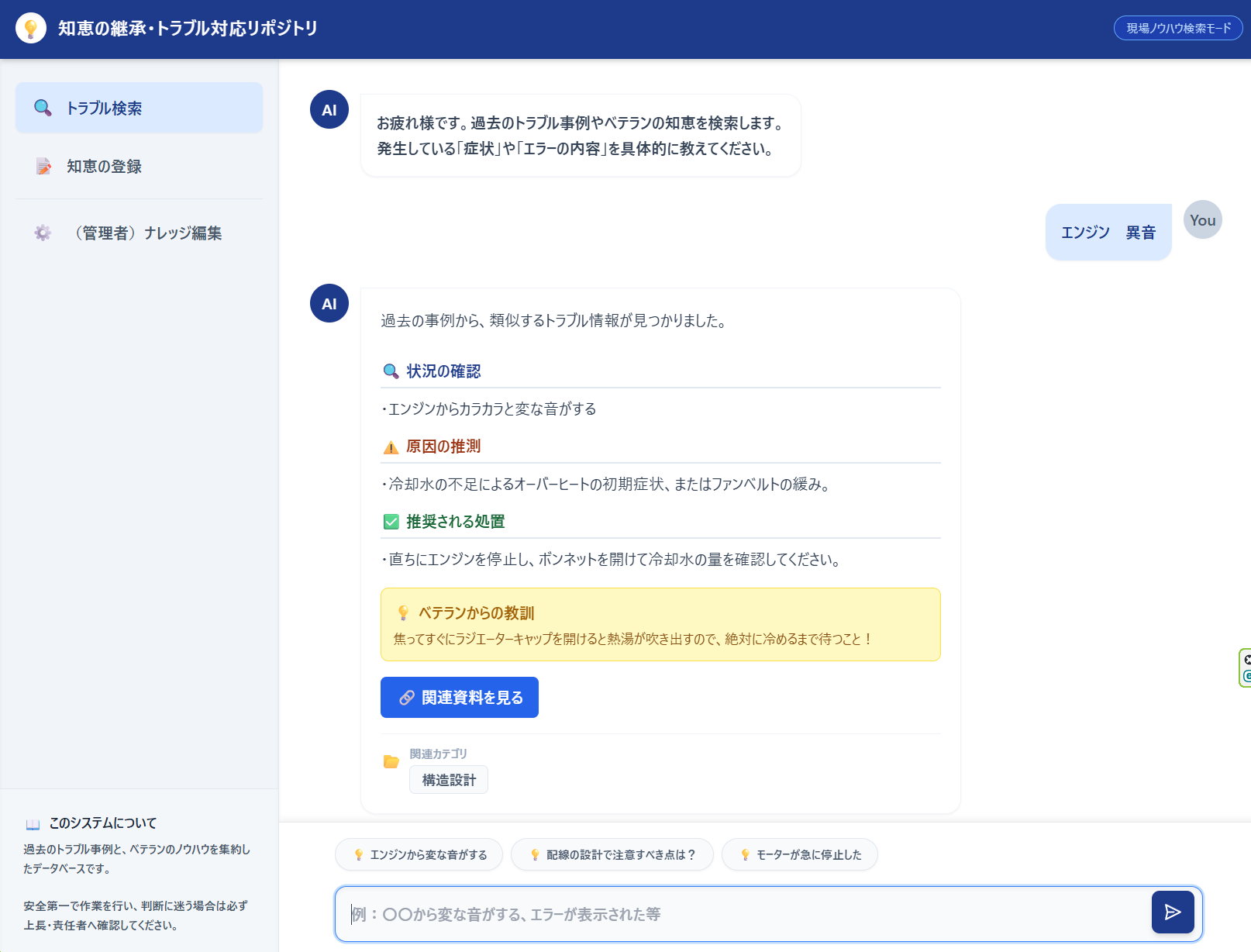Click the 原因の推測 section heading
Screen dimensions: 1251x952
443,447
